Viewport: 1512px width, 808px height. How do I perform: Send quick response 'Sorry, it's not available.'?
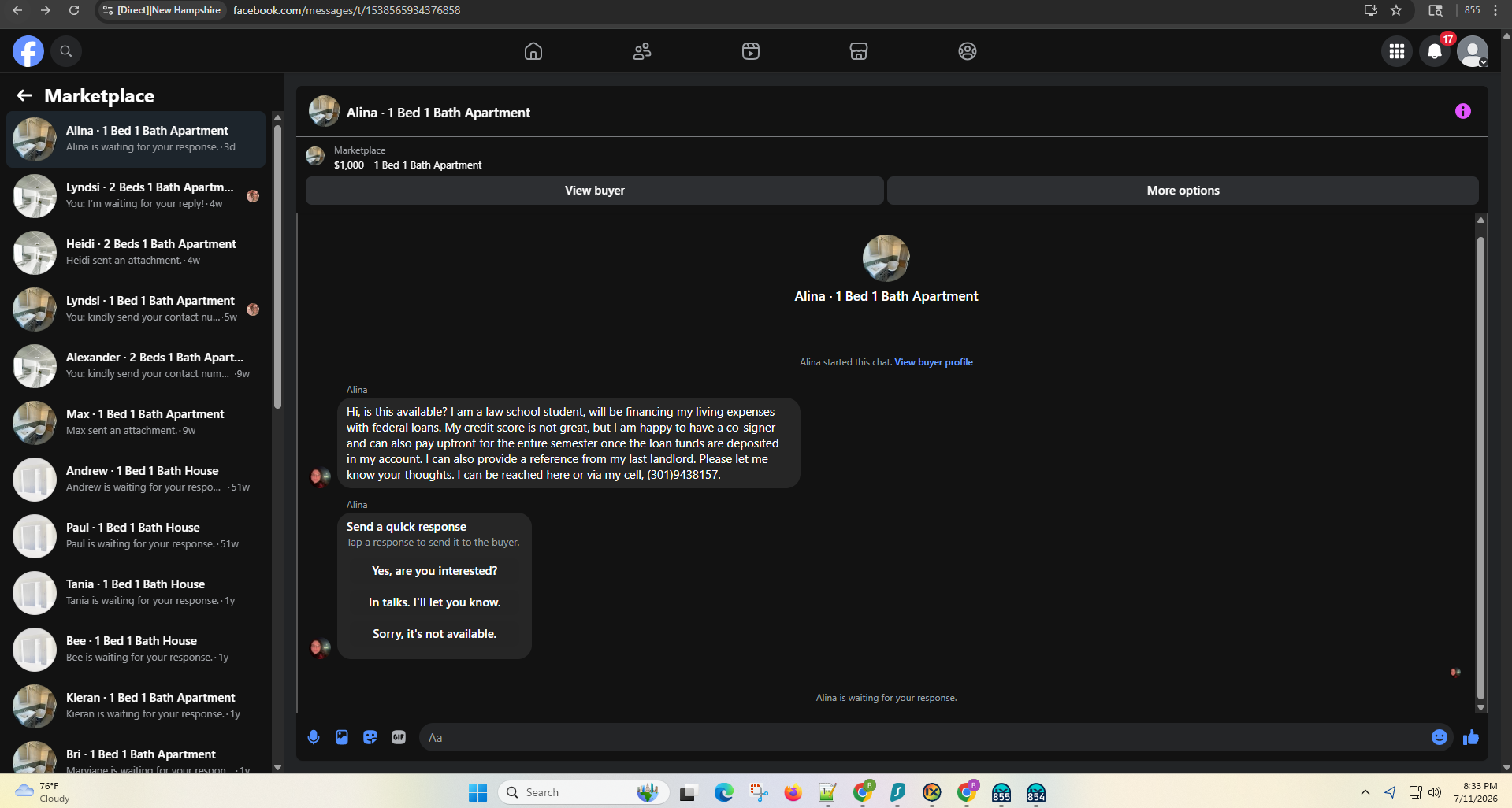point(435,634)
